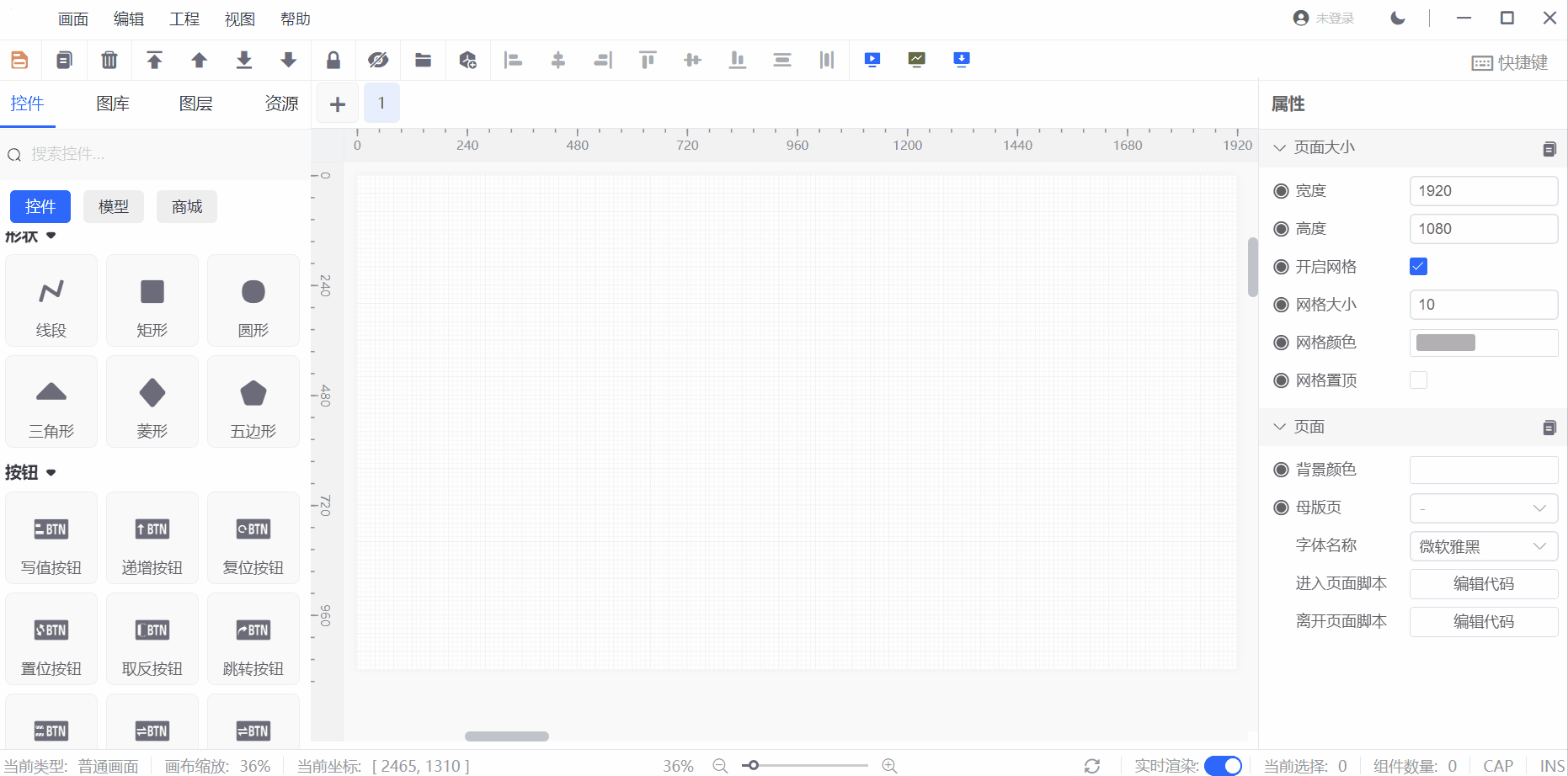Toggle the real-time rendering (实时渲染) switch
The width and height of the screenshot is (1568, 776).
[1223, 765]
